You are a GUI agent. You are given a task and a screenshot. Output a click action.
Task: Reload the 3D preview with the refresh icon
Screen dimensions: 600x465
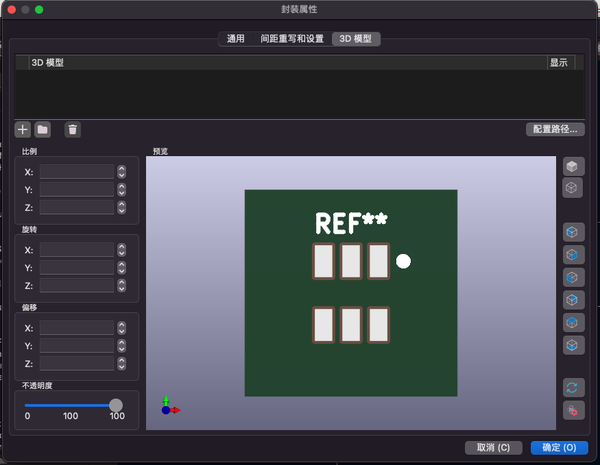[573, 388]
